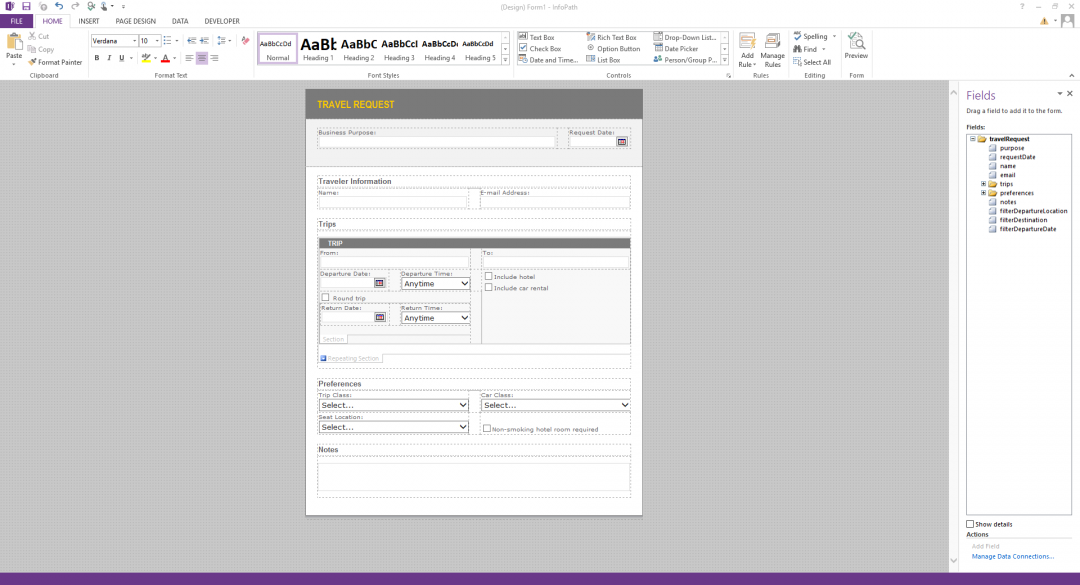
Task: Open the Departure Time dropdown
Action: pos(435,283)
